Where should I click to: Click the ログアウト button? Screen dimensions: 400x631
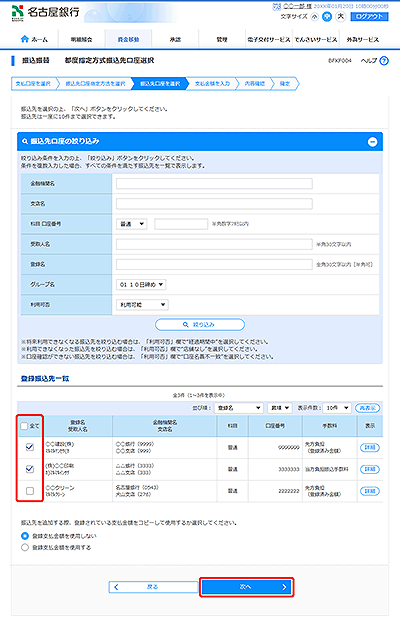tap(369, 16)
